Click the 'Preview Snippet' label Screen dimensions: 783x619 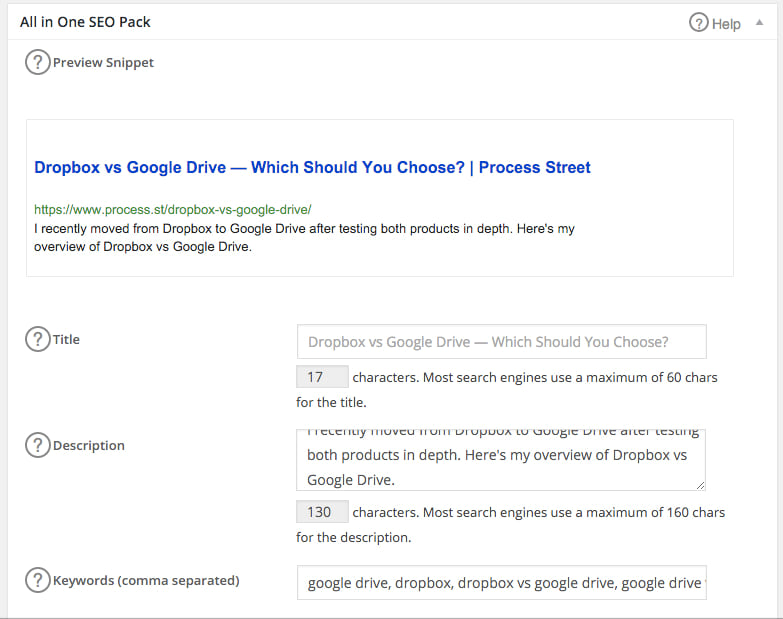pos(103,63)
